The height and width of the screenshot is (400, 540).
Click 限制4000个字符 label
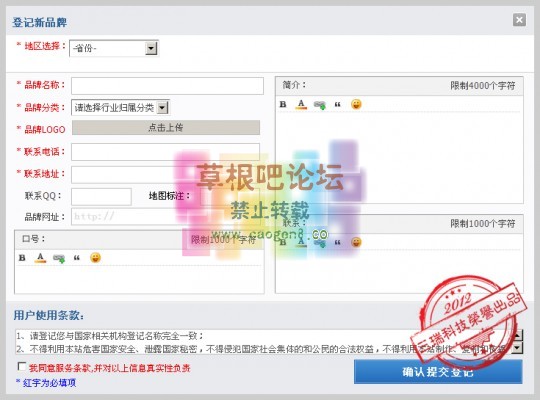pos(483,85)
